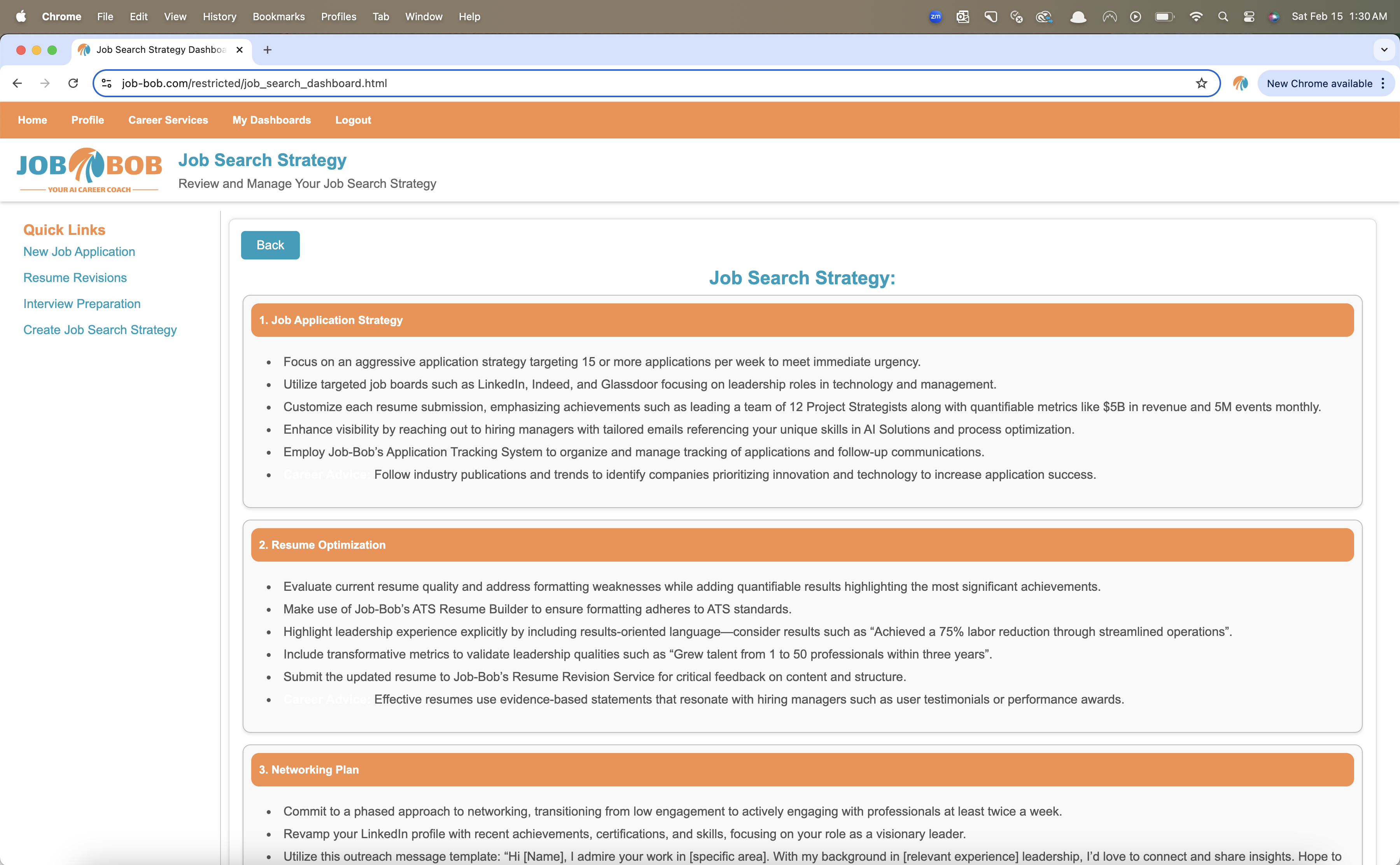The image size is (1400, 865).
Task: Go back to previous page in Chrome
Action: pos(17,84)
